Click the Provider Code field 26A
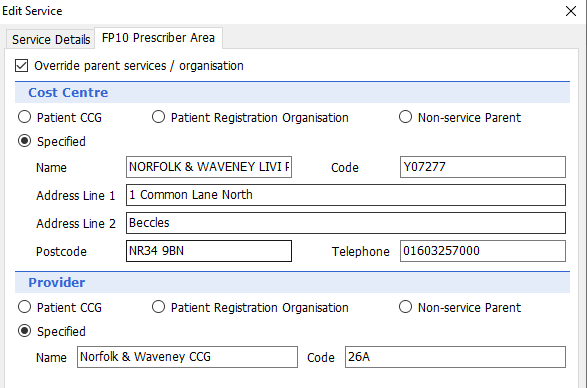This screenshot has height=388, width=587. click(455, 357)
